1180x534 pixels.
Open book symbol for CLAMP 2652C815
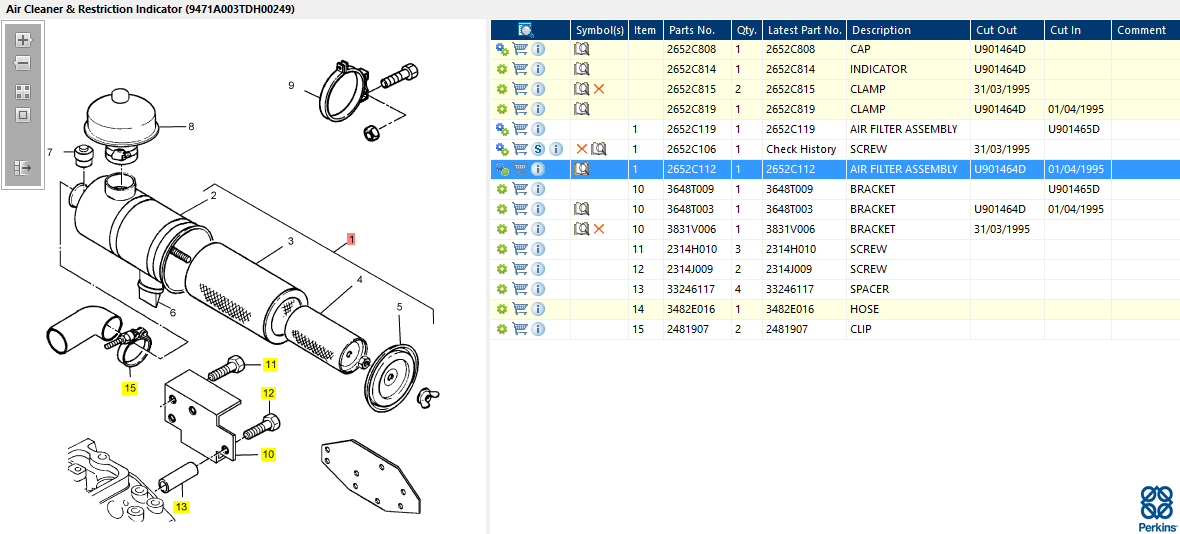pyautogui.click(x=581, y=89)
